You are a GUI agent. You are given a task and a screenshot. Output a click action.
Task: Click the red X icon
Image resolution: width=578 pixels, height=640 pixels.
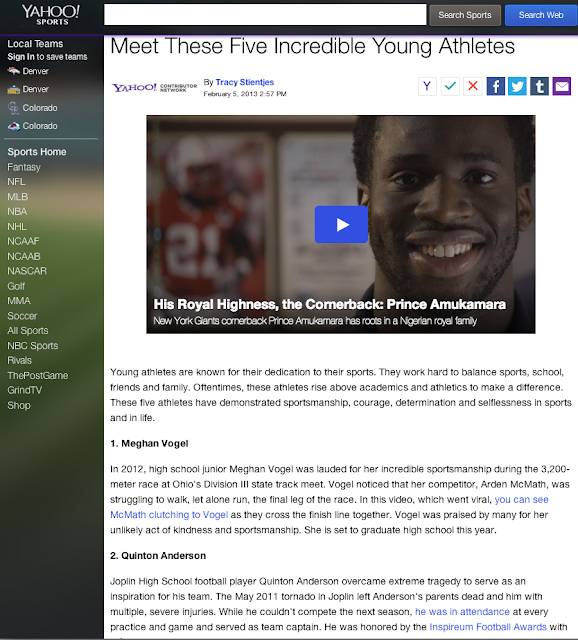(x=473, y=86)
